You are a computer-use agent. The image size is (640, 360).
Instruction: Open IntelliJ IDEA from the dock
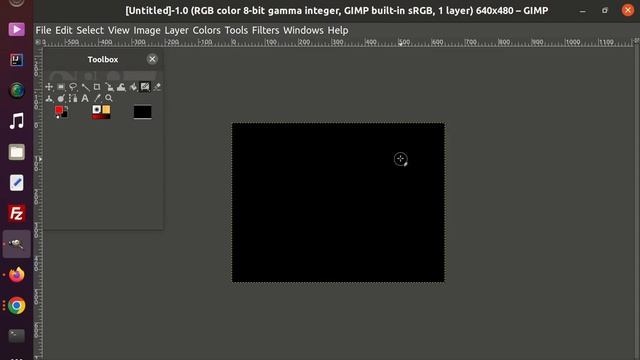pos(17,60)
